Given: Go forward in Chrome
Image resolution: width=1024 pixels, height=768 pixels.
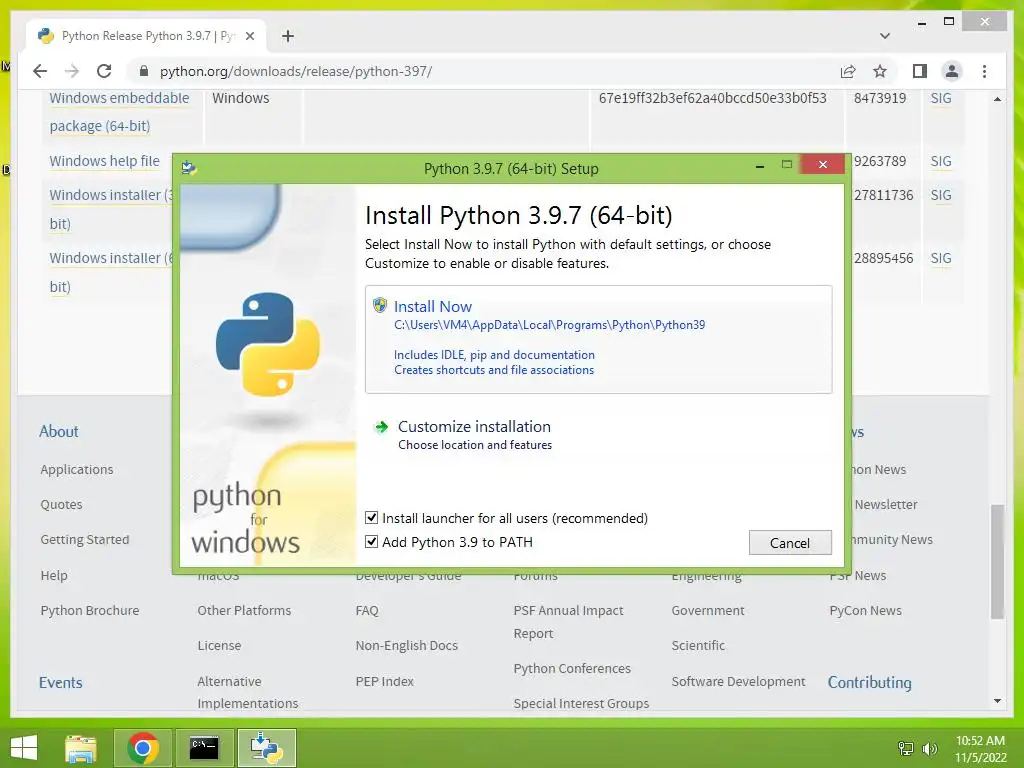Looking at the screenshot, I should [72, 71].
